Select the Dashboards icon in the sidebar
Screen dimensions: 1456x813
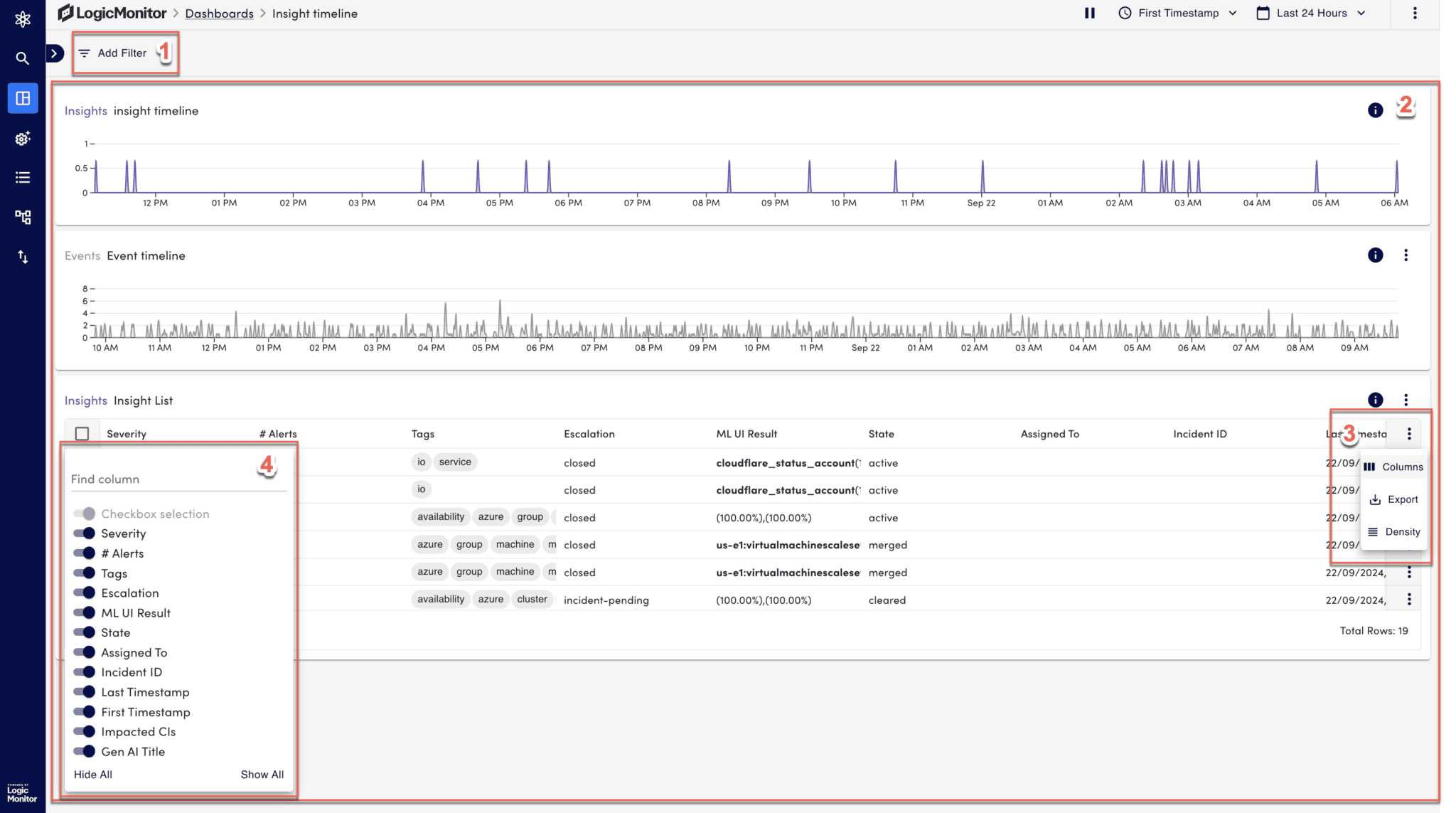(x=23, y=98)
